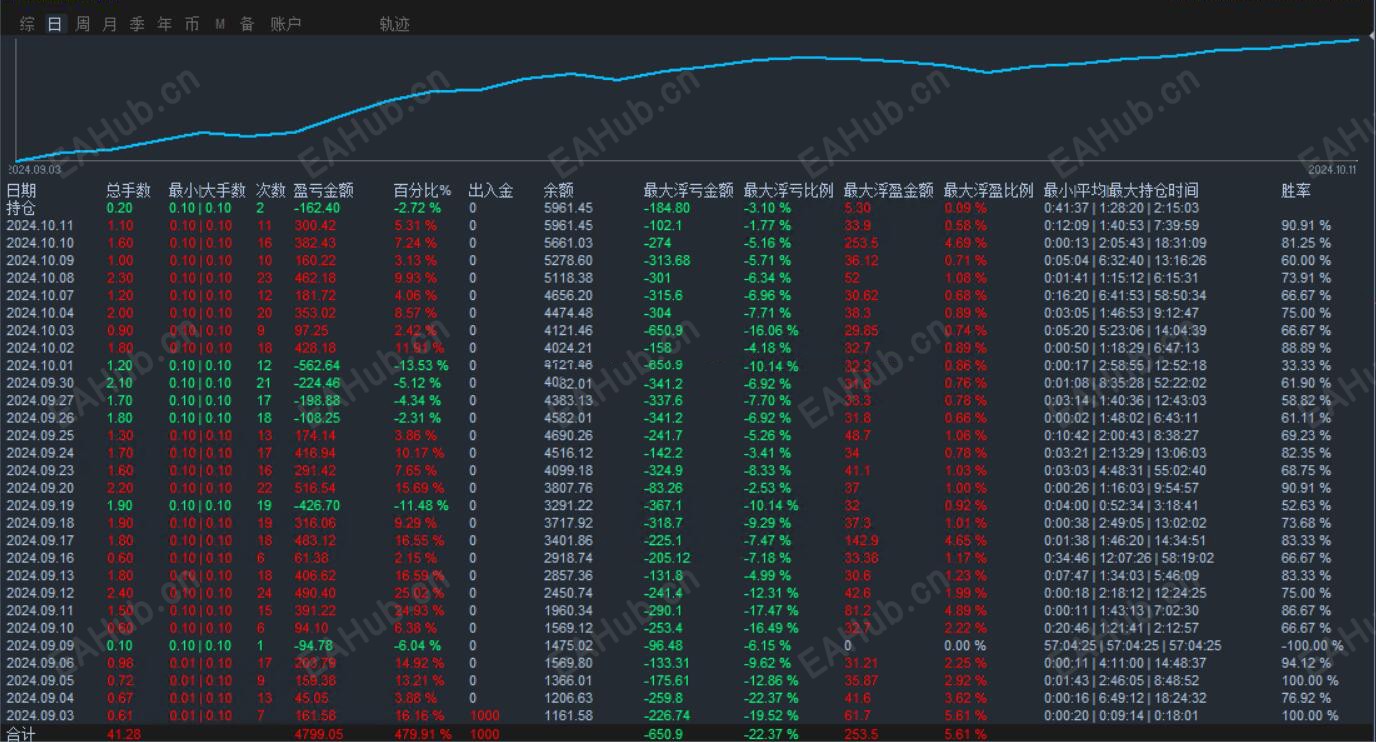Select the 2024.09.30 date cell
Image resolution: width=1376 pixels, height=742 pixels.
40,383
